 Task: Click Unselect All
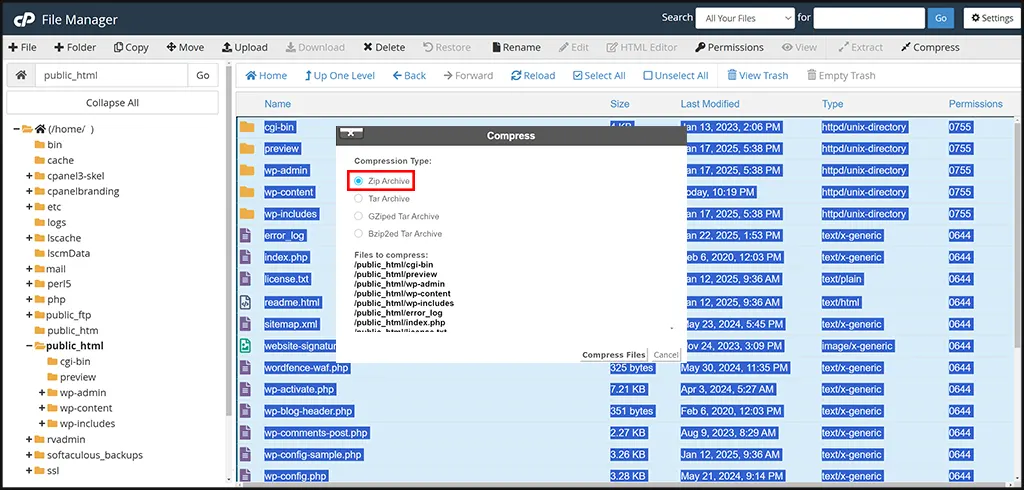[676, 76]
